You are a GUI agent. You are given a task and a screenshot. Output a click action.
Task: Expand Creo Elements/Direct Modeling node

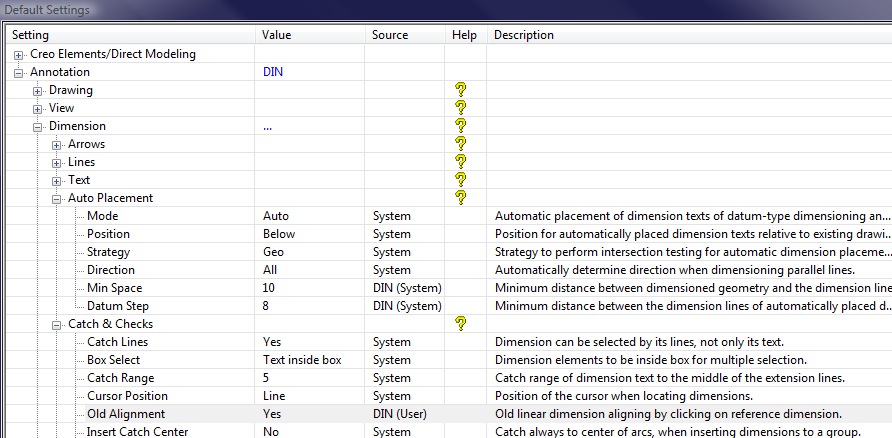[19, 54]
